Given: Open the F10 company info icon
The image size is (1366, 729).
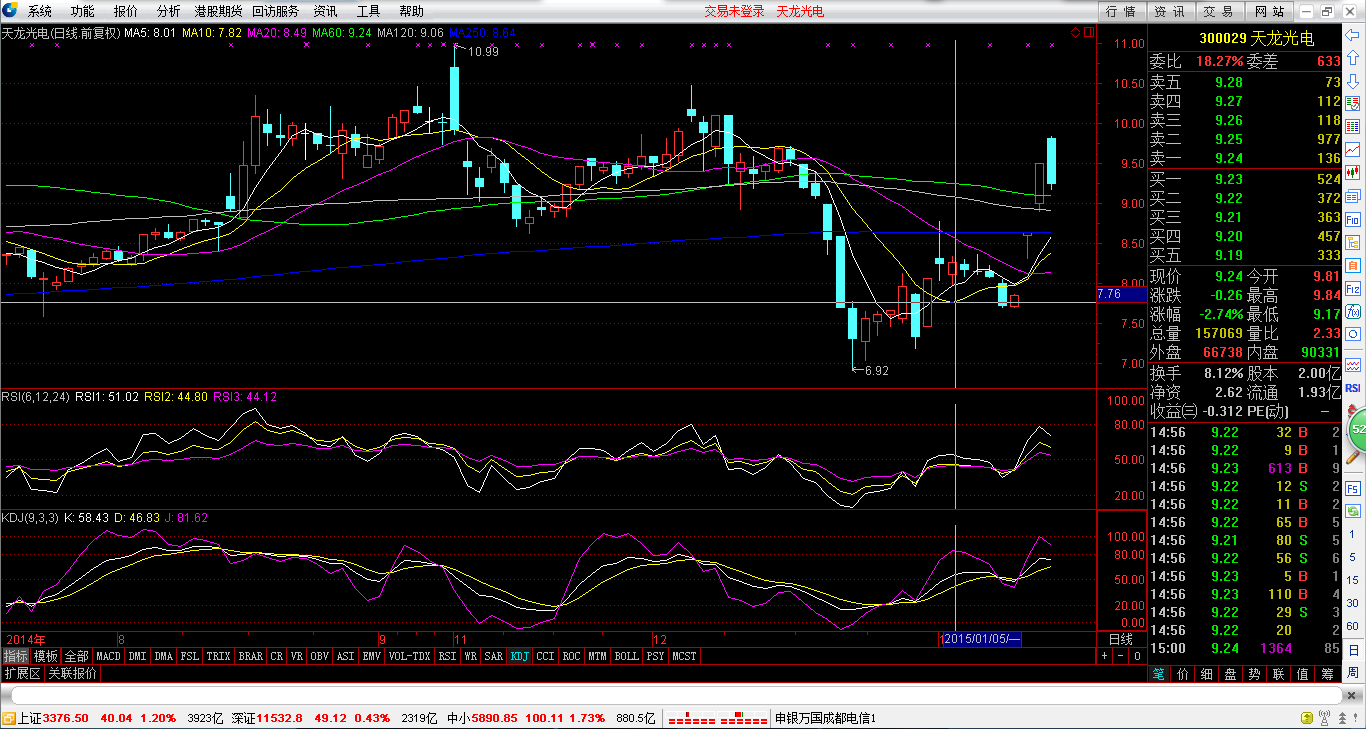Looking at the screenshot, I should (1352, 220).
